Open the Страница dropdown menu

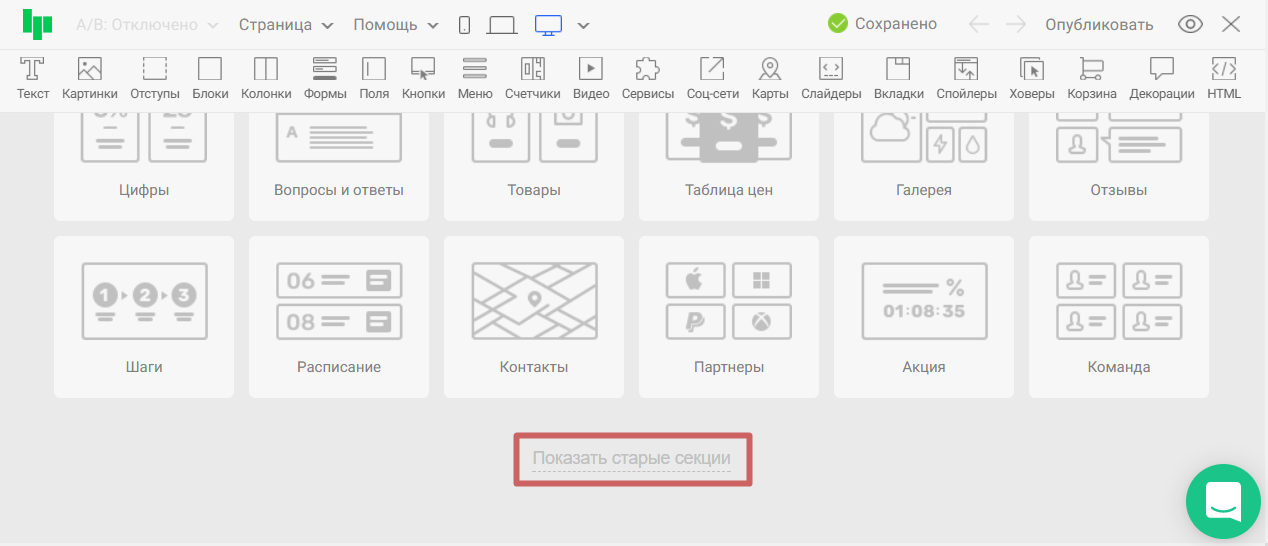[285, 25]
